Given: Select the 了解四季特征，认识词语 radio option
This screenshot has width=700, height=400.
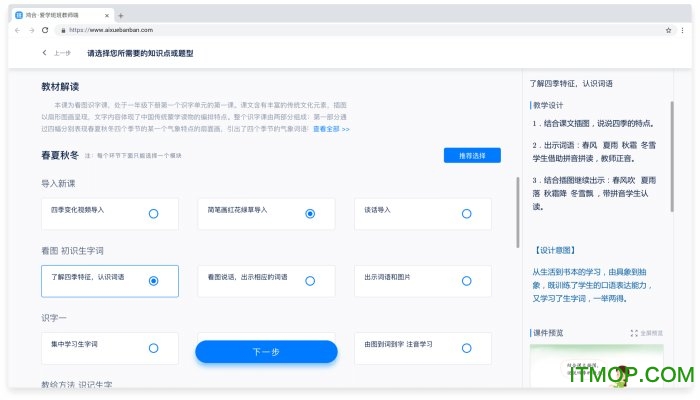Looking at the screenshot, I should [154, 281].
